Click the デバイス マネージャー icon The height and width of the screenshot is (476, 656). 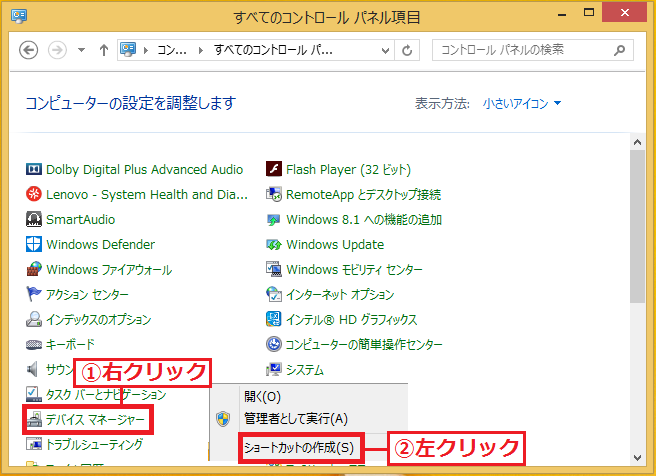coord(34,419)
